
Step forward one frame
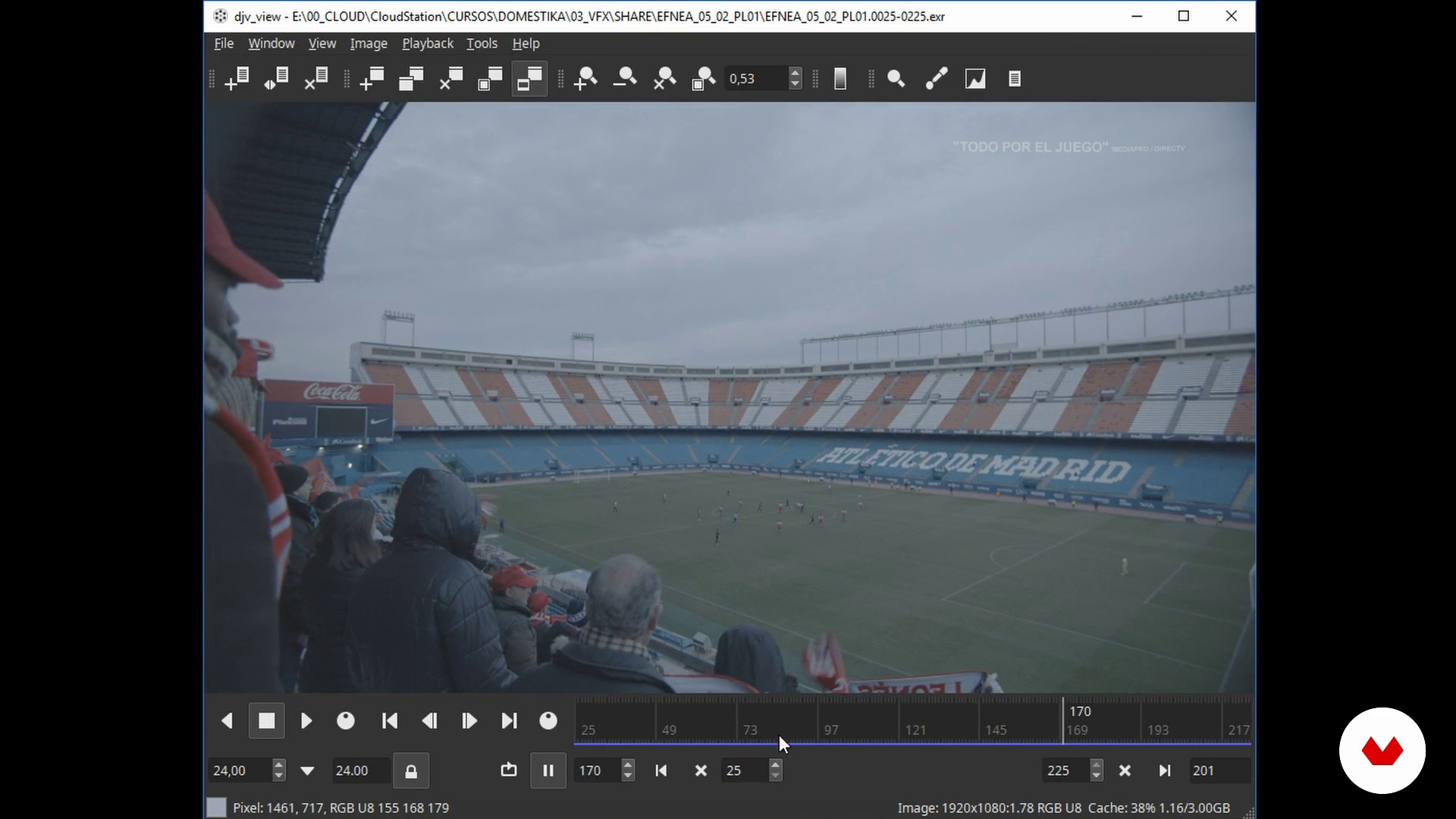pyautogui.click(x=469, y=721)
